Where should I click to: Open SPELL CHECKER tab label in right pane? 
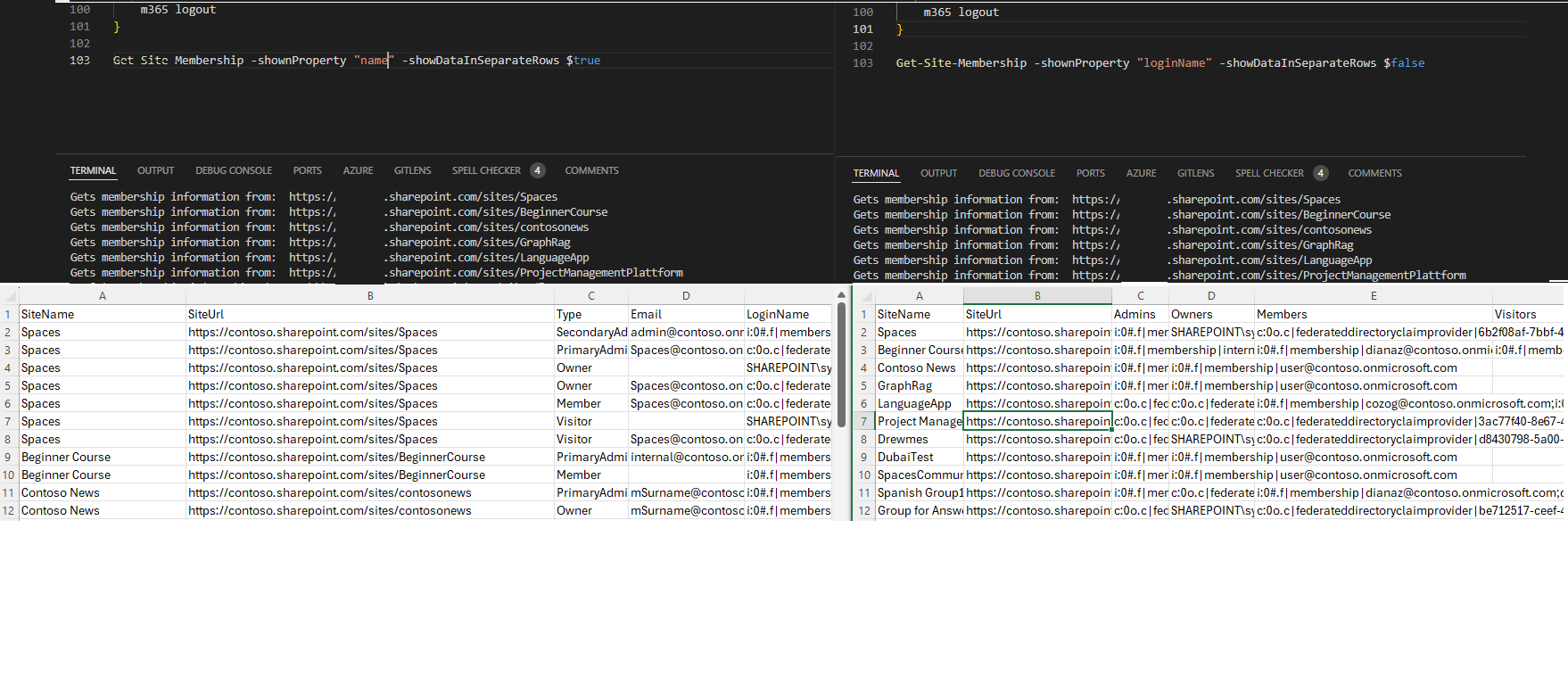coord(1269,173)
